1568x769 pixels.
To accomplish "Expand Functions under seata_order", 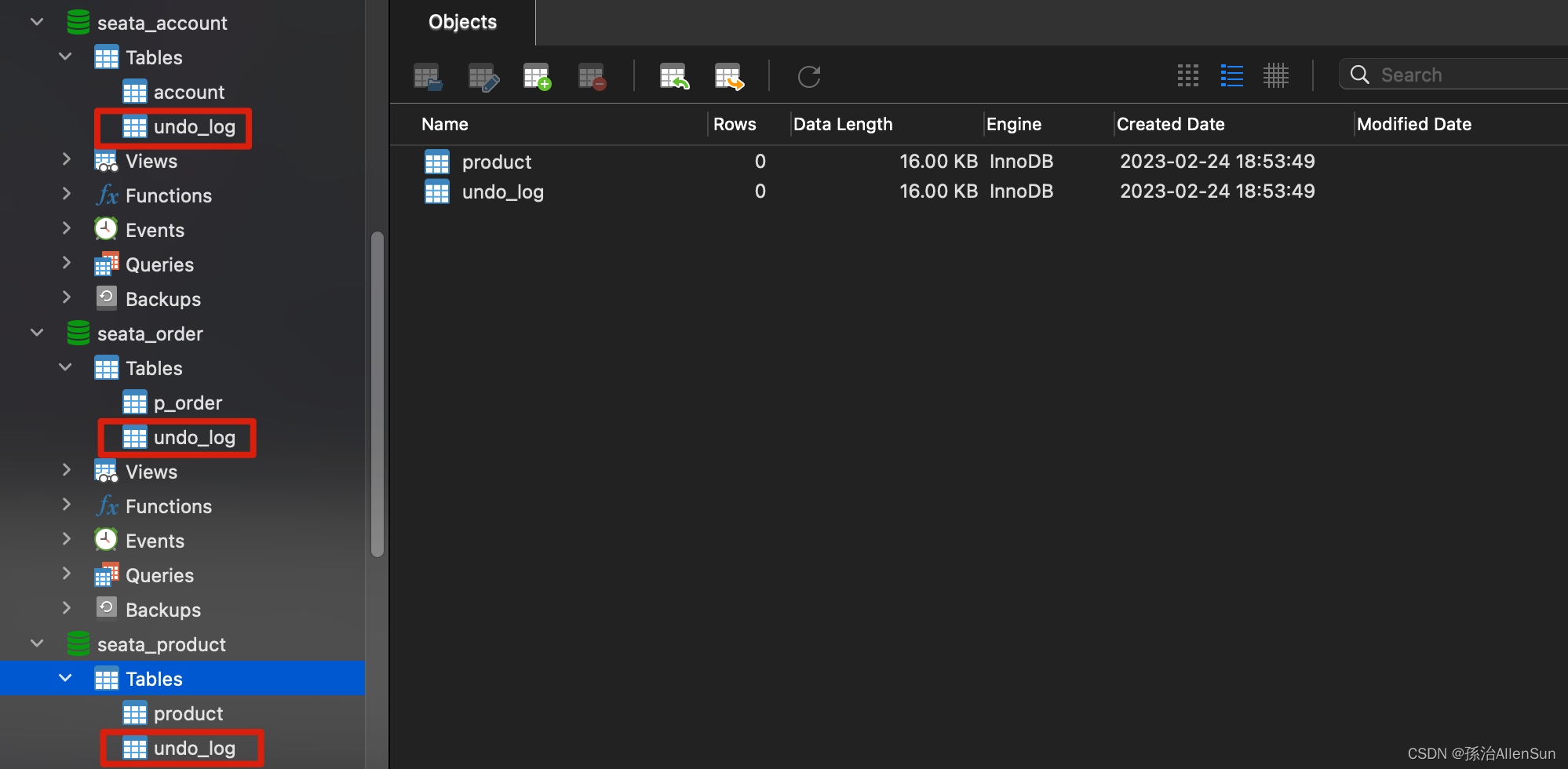I will [67, 505].
